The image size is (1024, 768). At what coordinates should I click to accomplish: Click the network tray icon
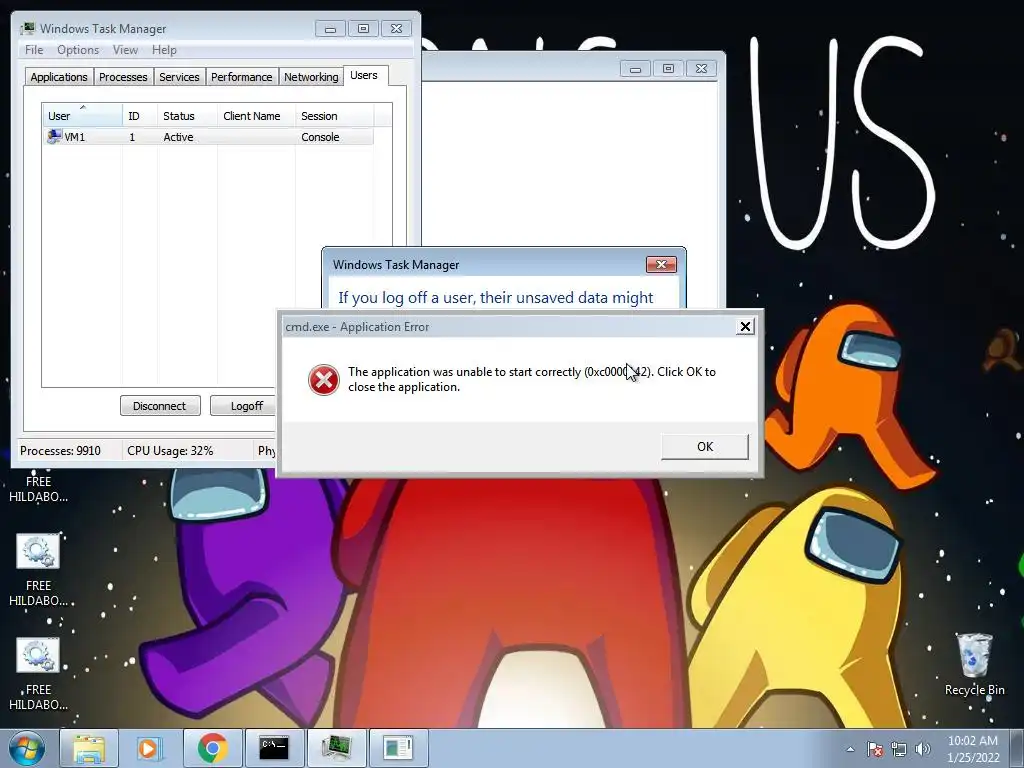(899, 749)
